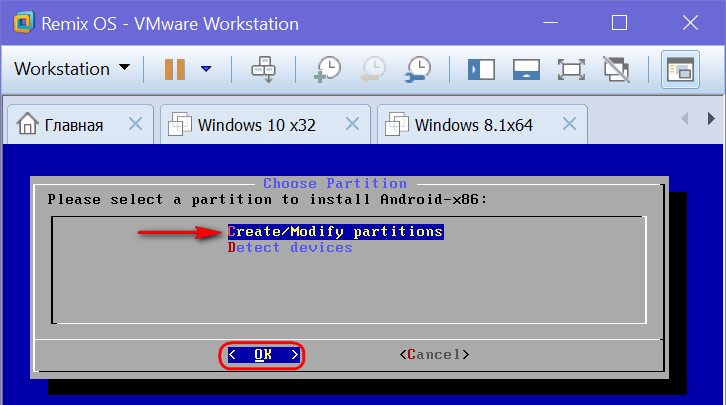The image size is (726, 405).
Task: Close the Главная tab
Action: click(x=135, y=124)
